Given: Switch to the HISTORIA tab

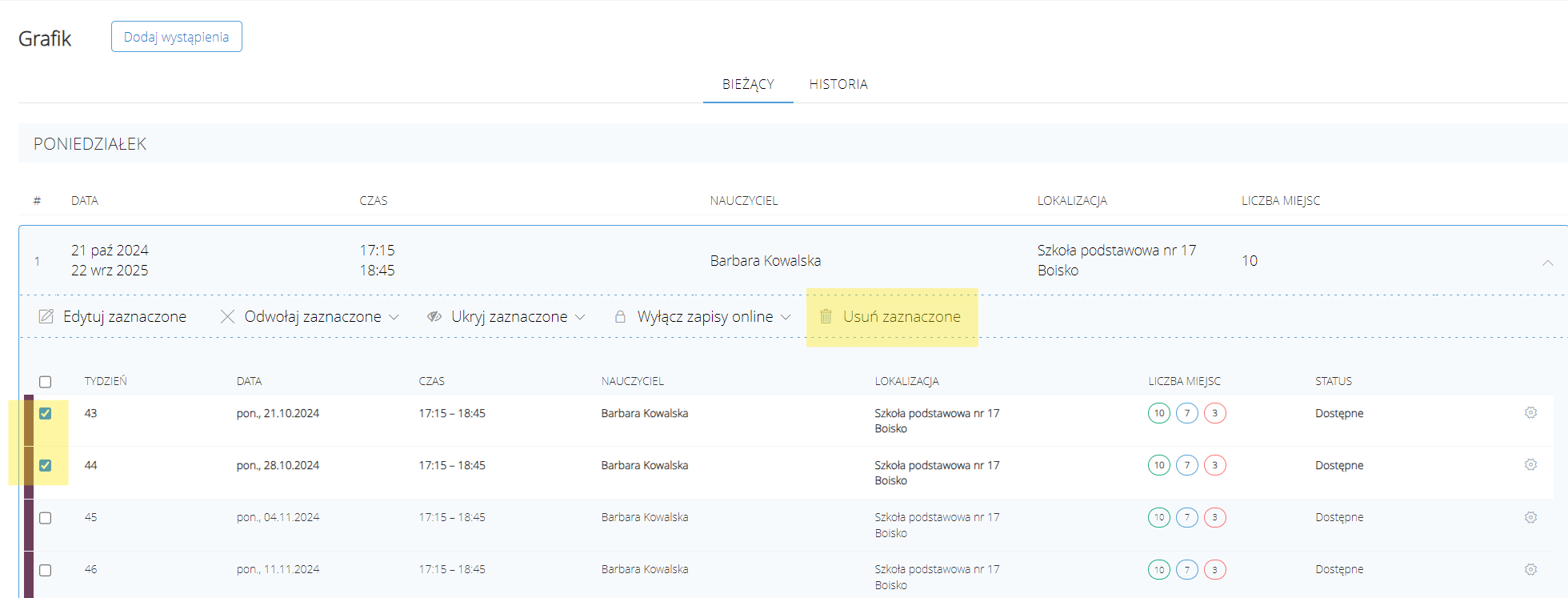Looking at the screenshot, I should (x=838, y=84).
